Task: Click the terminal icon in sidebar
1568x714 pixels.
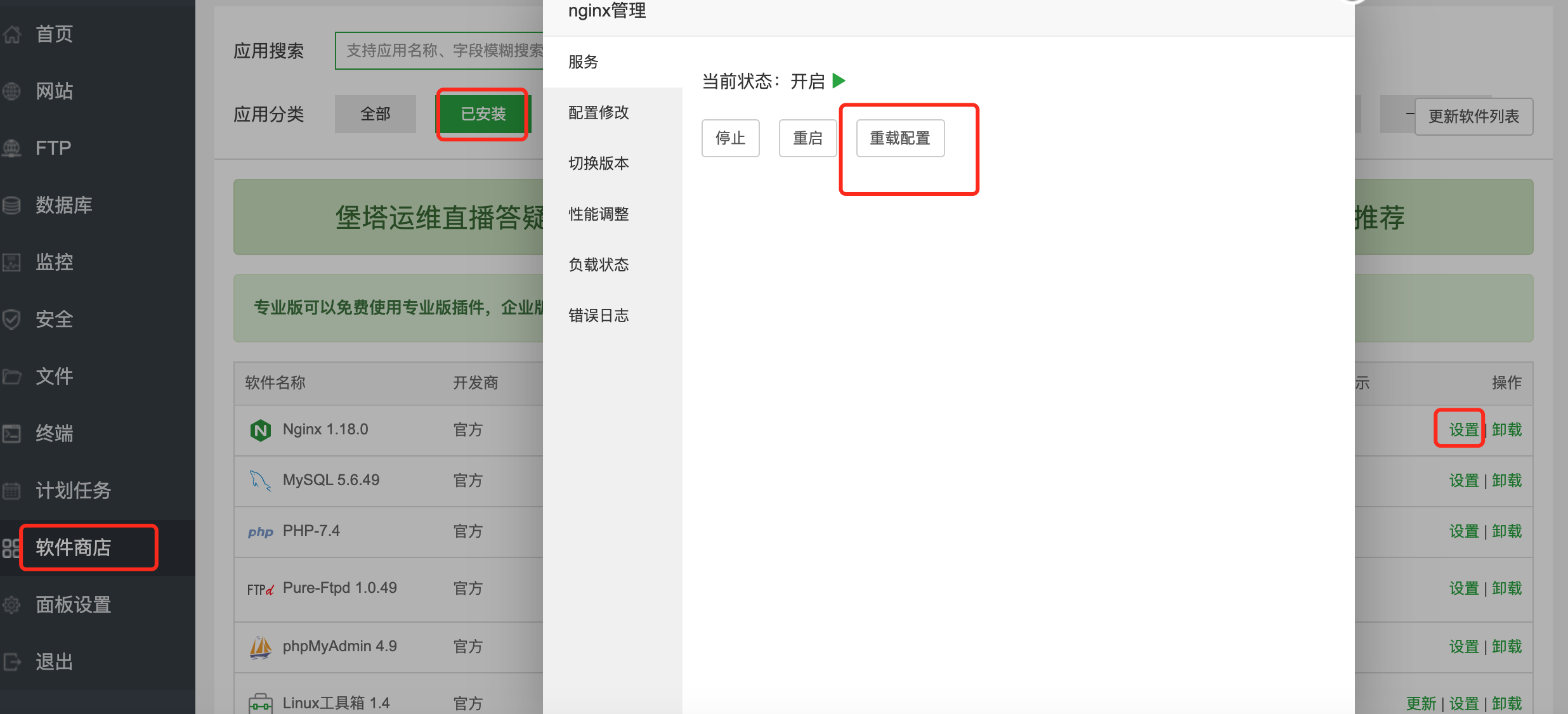Action: pyautogui.click(x=11, y=434)
